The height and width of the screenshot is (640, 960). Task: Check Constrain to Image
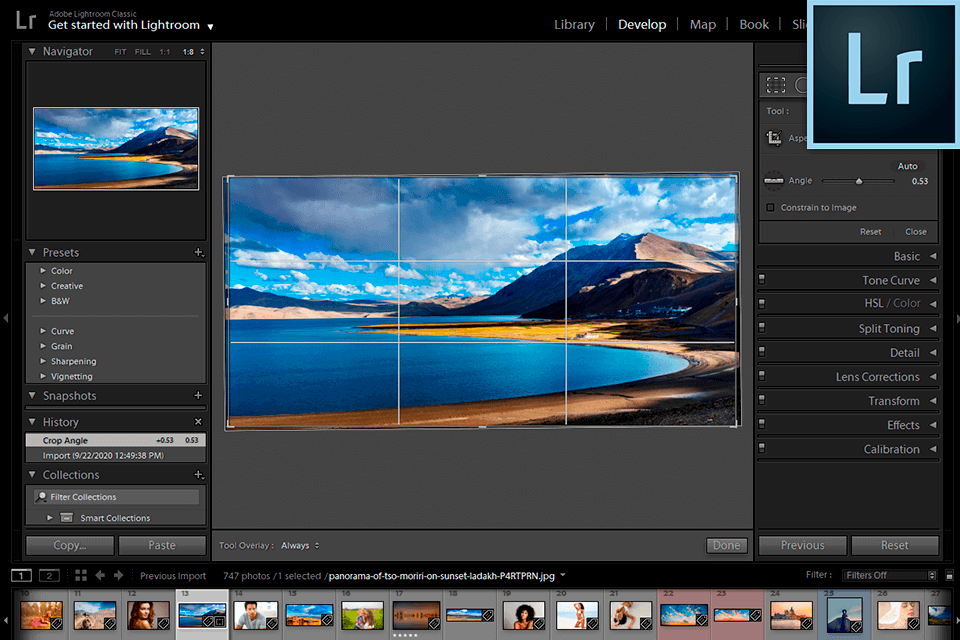[770, 208]
